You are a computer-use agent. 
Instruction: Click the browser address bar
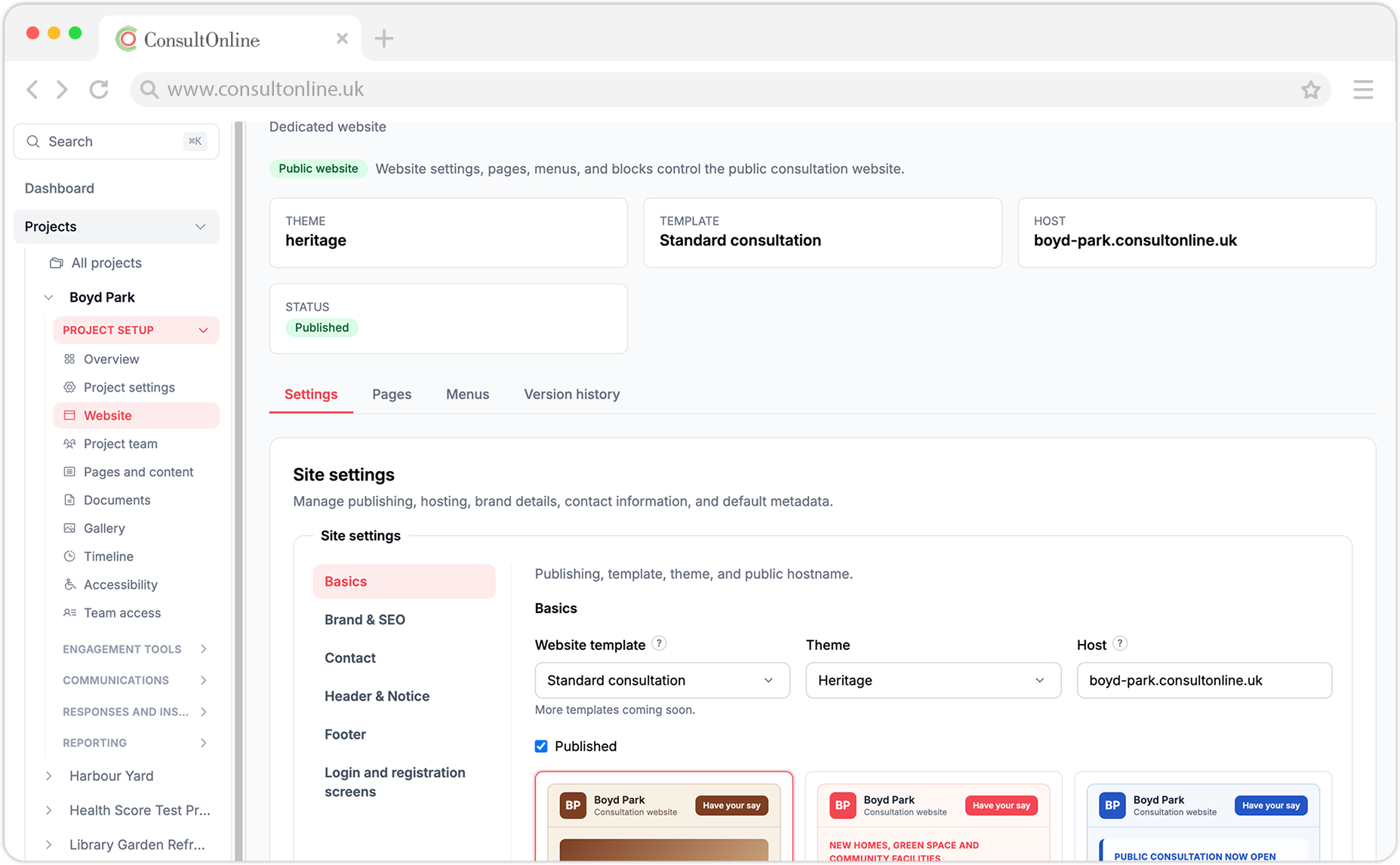tap(730, 90)
